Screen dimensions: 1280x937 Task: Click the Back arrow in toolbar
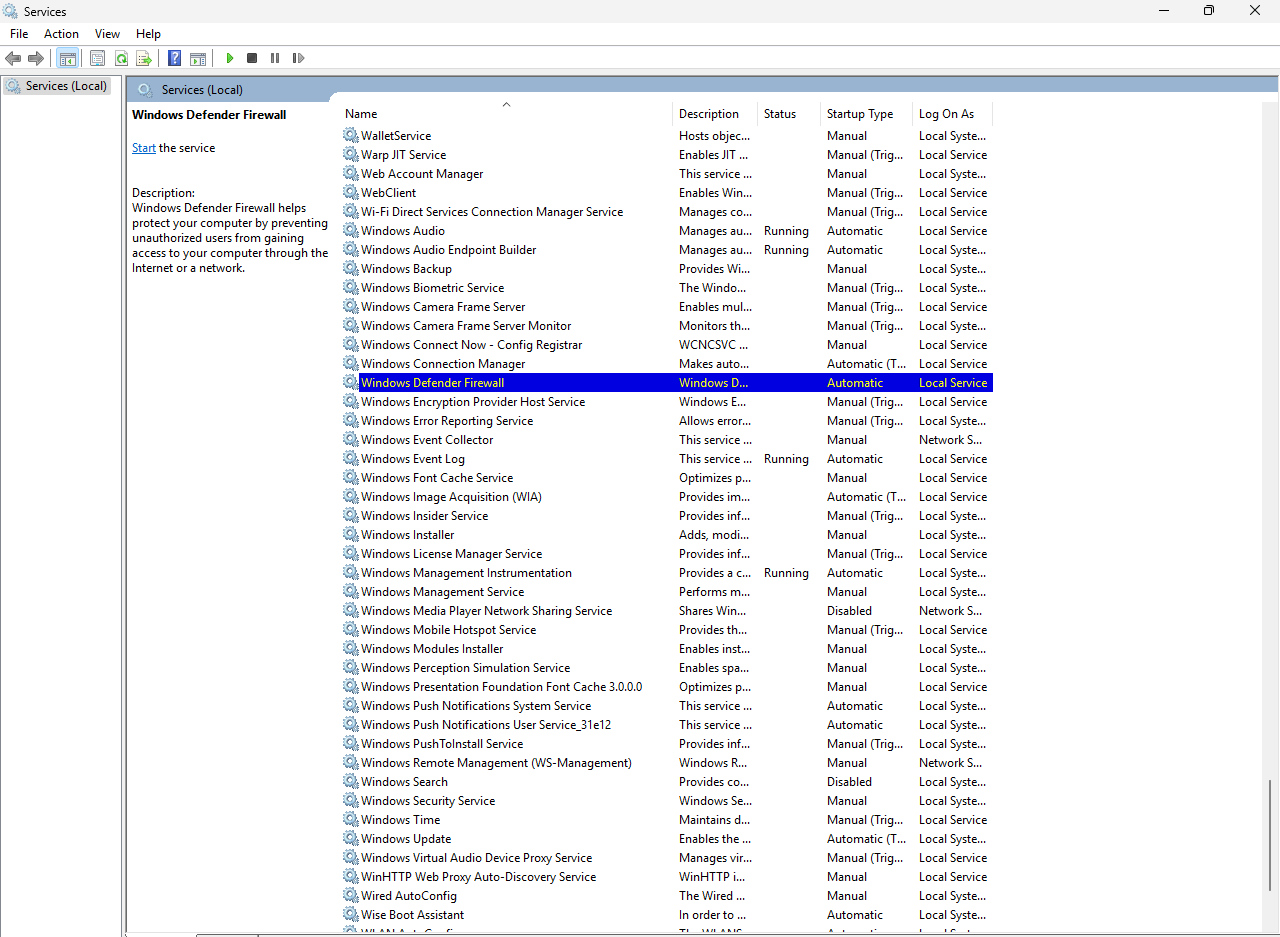coord(13,58)
